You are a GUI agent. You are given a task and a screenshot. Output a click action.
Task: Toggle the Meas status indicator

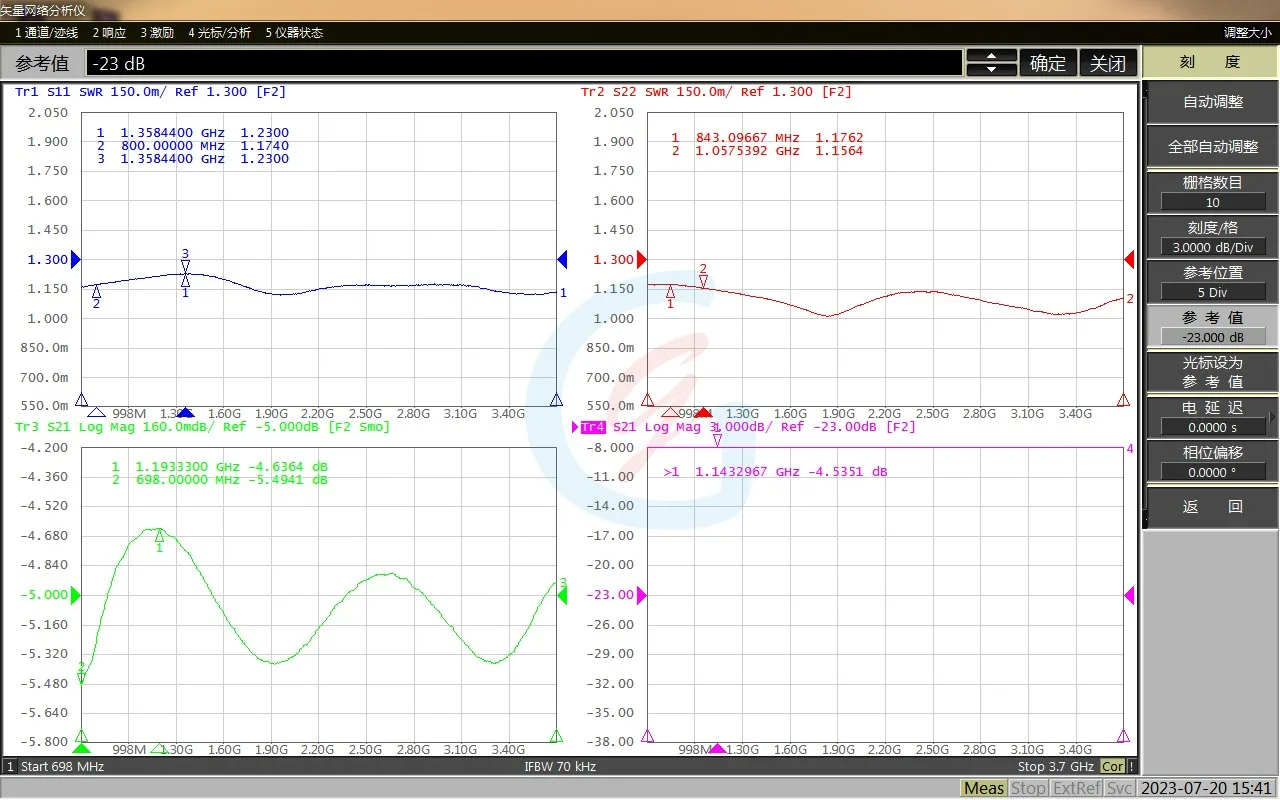point(983,788)
